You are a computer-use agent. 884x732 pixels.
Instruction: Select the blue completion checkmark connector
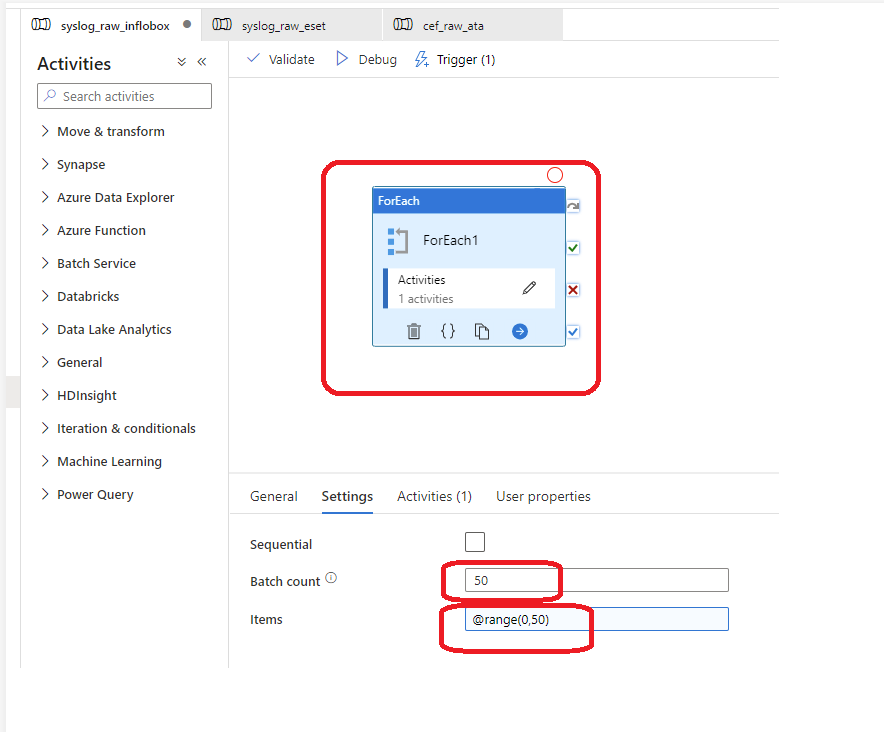tap(573, 332)
